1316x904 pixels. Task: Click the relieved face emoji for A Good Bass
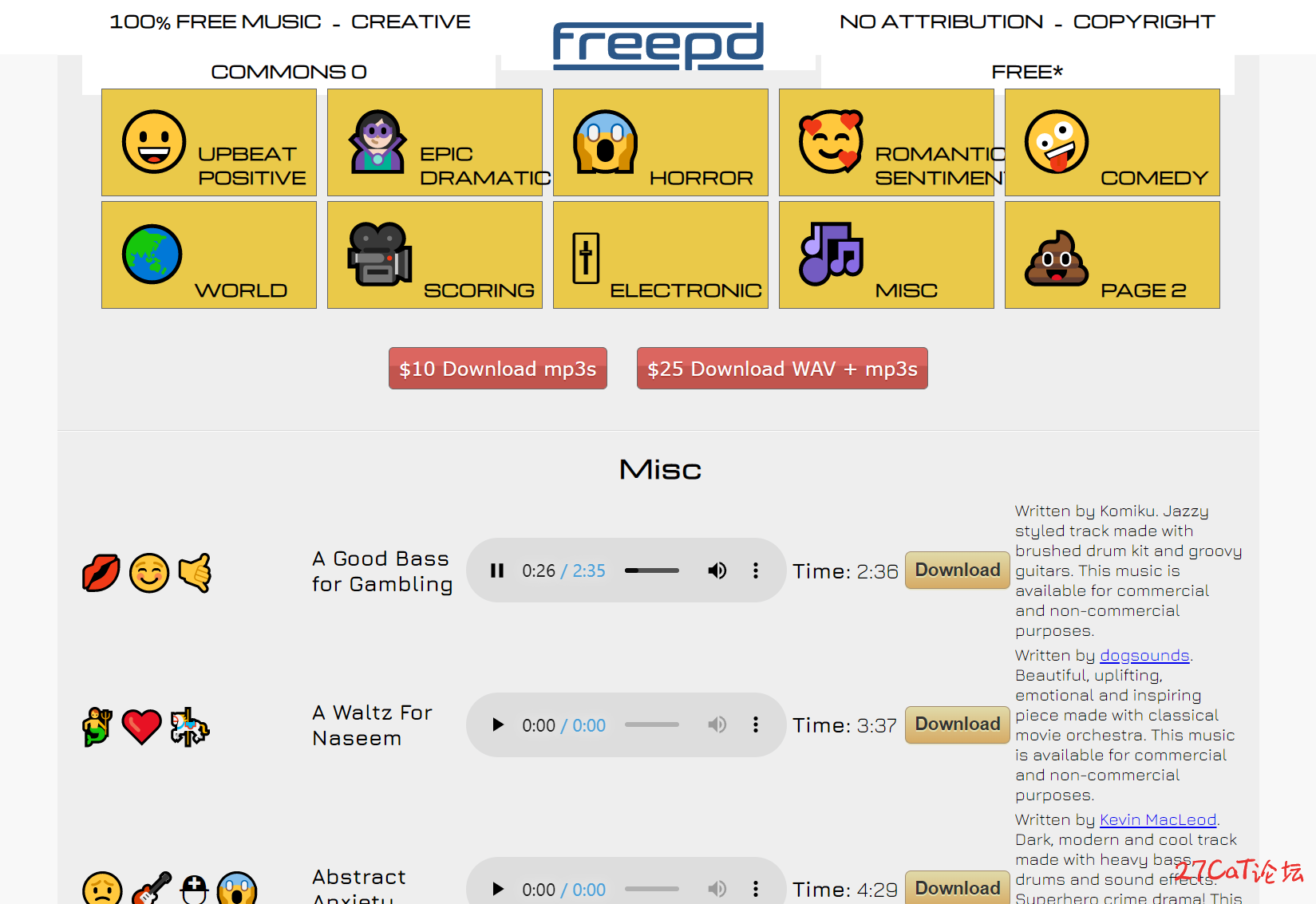coord(149,573)
